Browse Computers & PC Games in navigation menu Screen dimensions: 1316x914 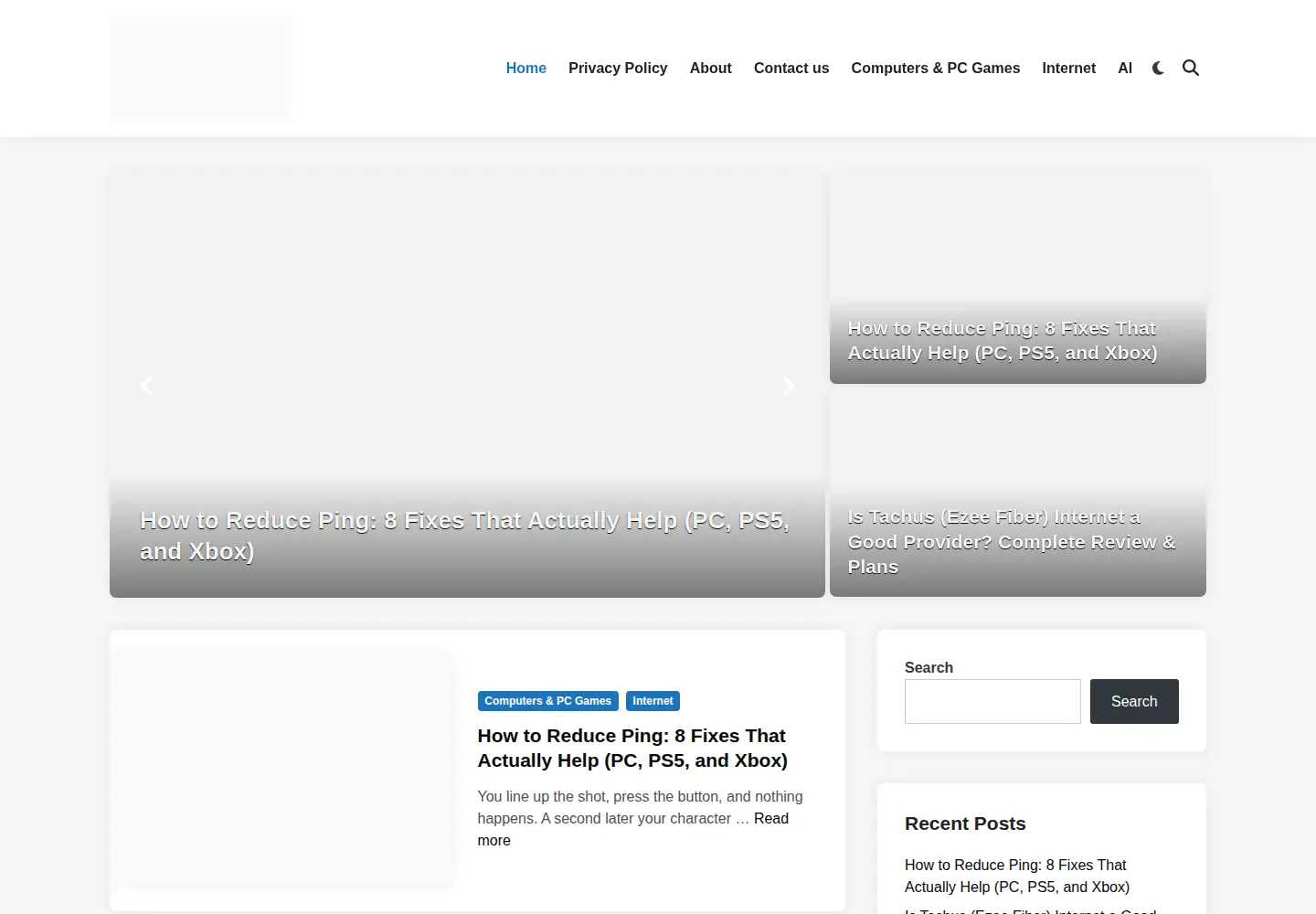(x=936, y=68)
